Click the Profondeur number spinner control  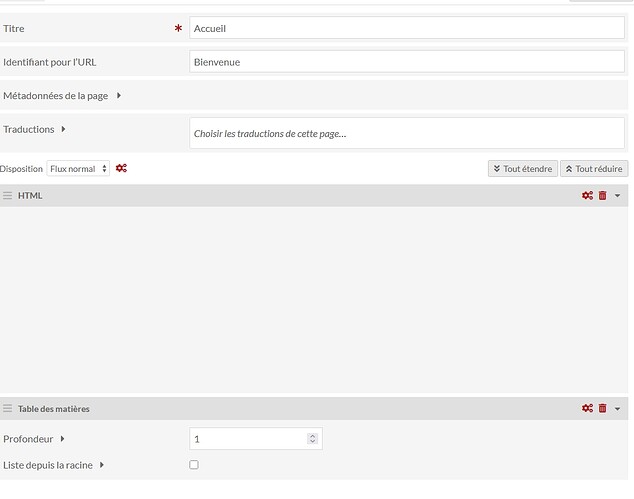[312, 439]
